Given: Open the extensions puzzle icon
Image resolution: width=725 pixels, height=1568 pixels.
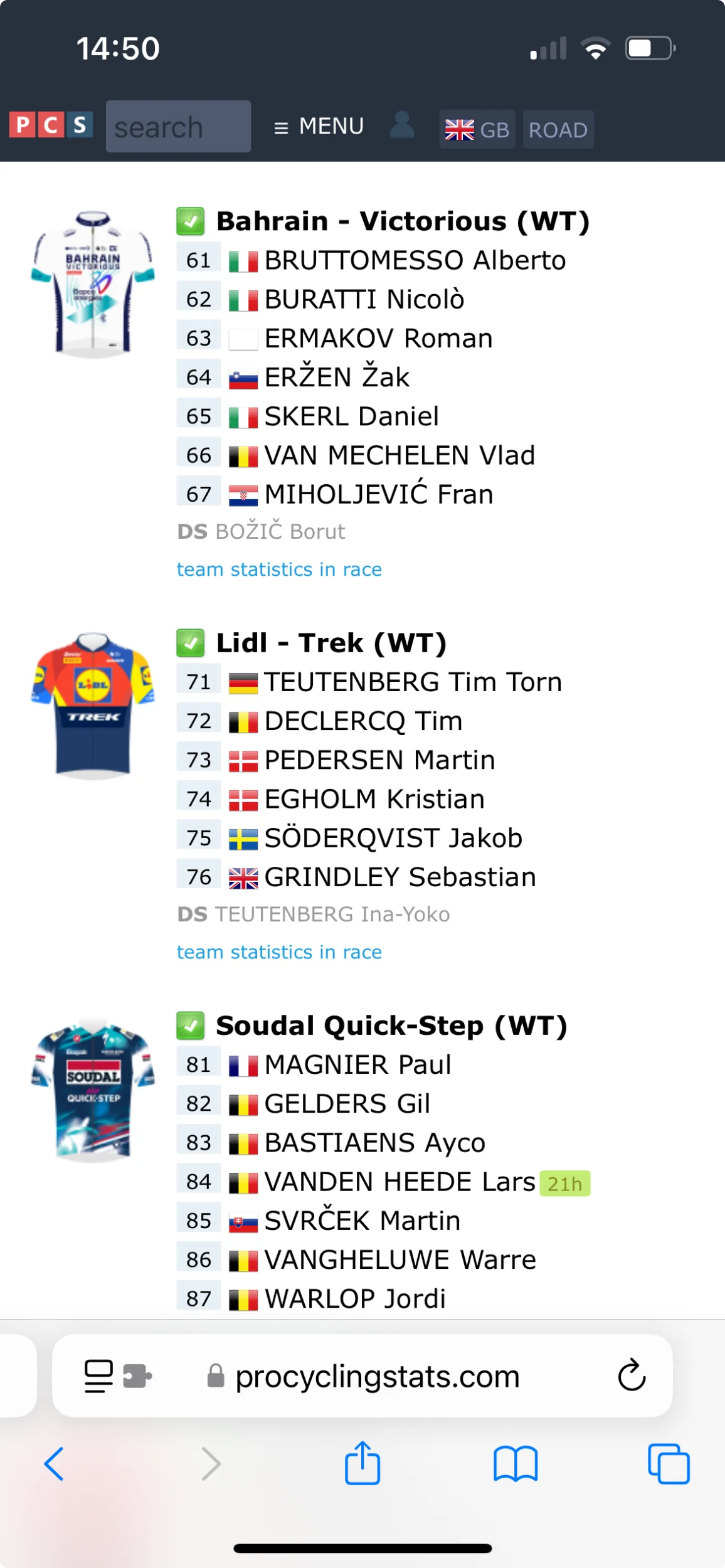Looking at the screenshot, I should pos(137,1376).
